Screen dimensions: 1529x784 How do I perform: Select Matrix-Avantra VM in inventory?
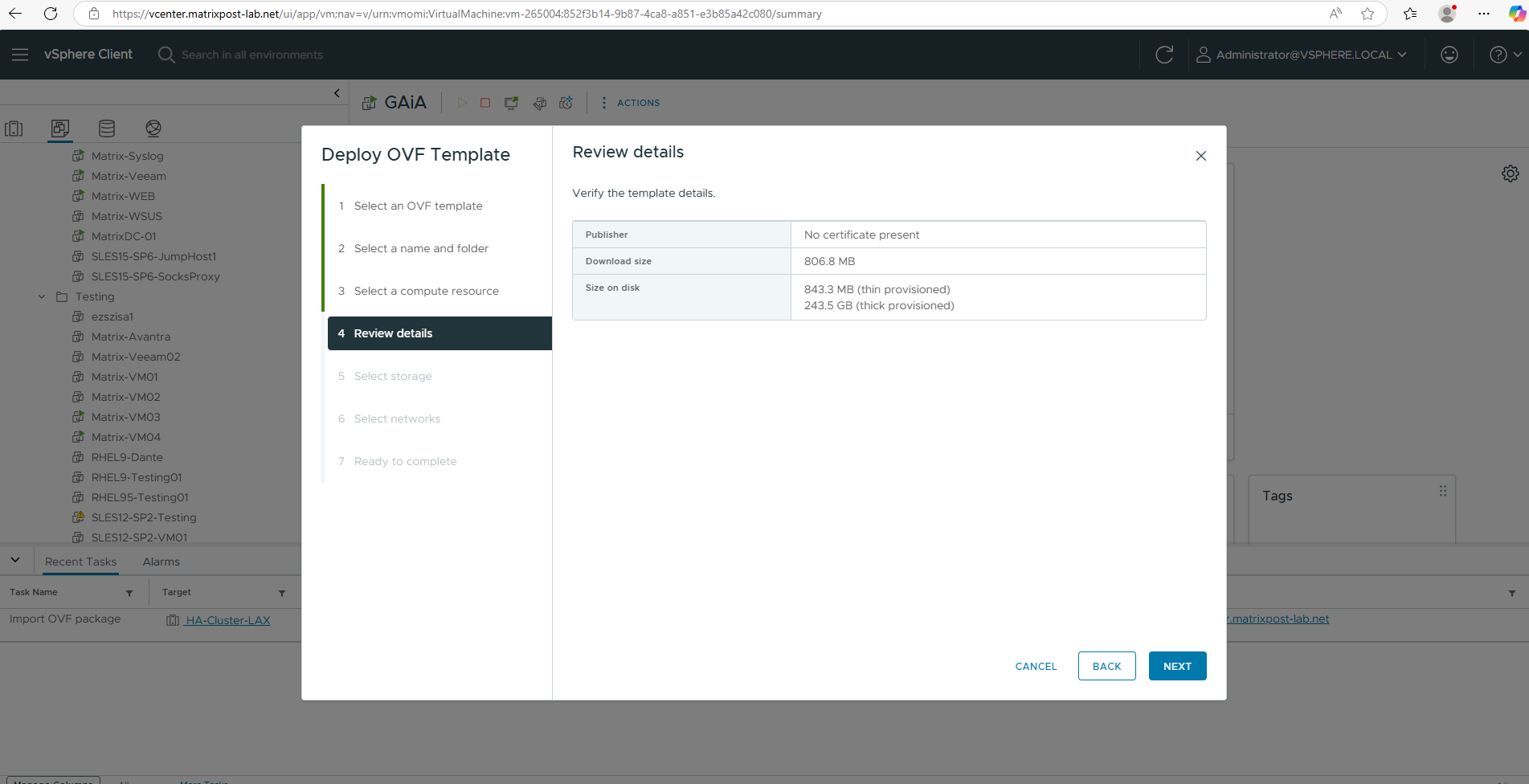point(131,337)
